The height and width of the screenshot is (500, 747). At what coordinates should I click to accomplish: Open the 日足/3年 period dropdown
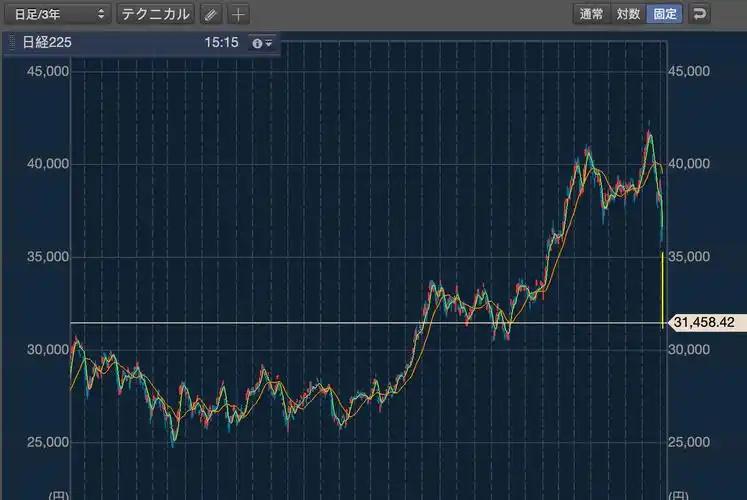[x=58, y=14]
